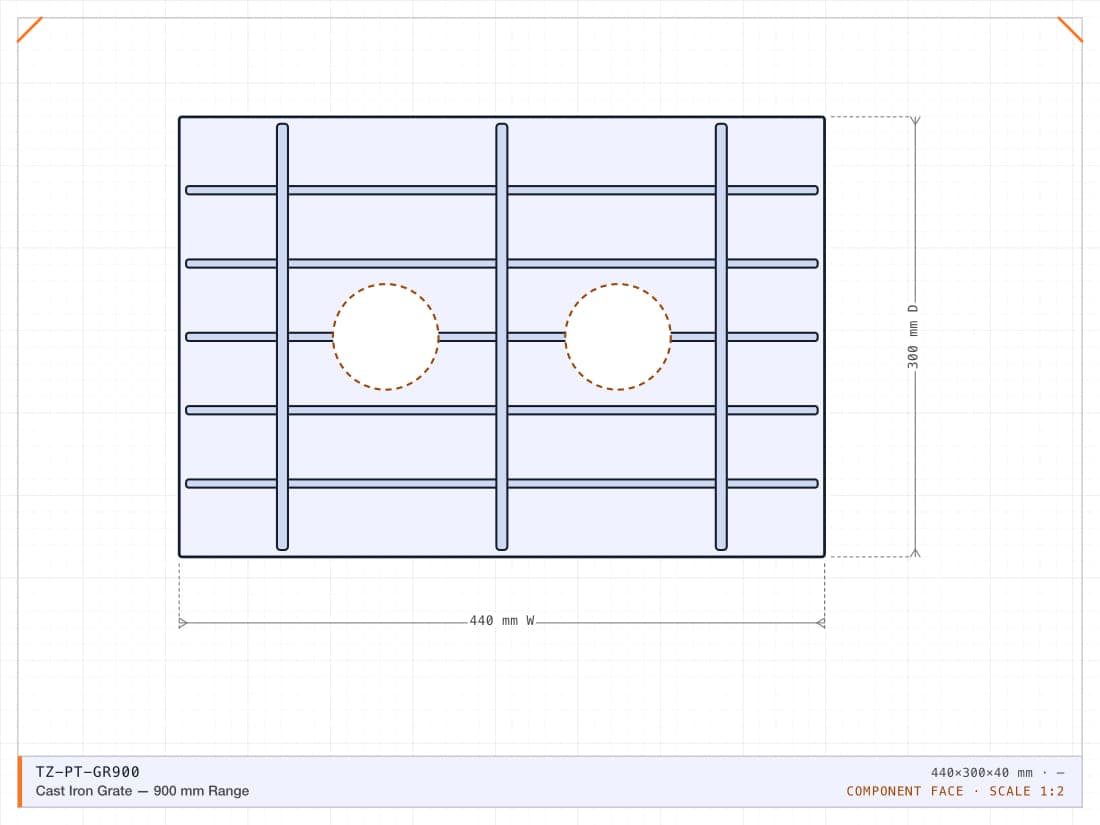This screenshot has height=825, width=1100.
Task: Select the bottommost horizontal grate bar
Action: click(x=502, y=483)
